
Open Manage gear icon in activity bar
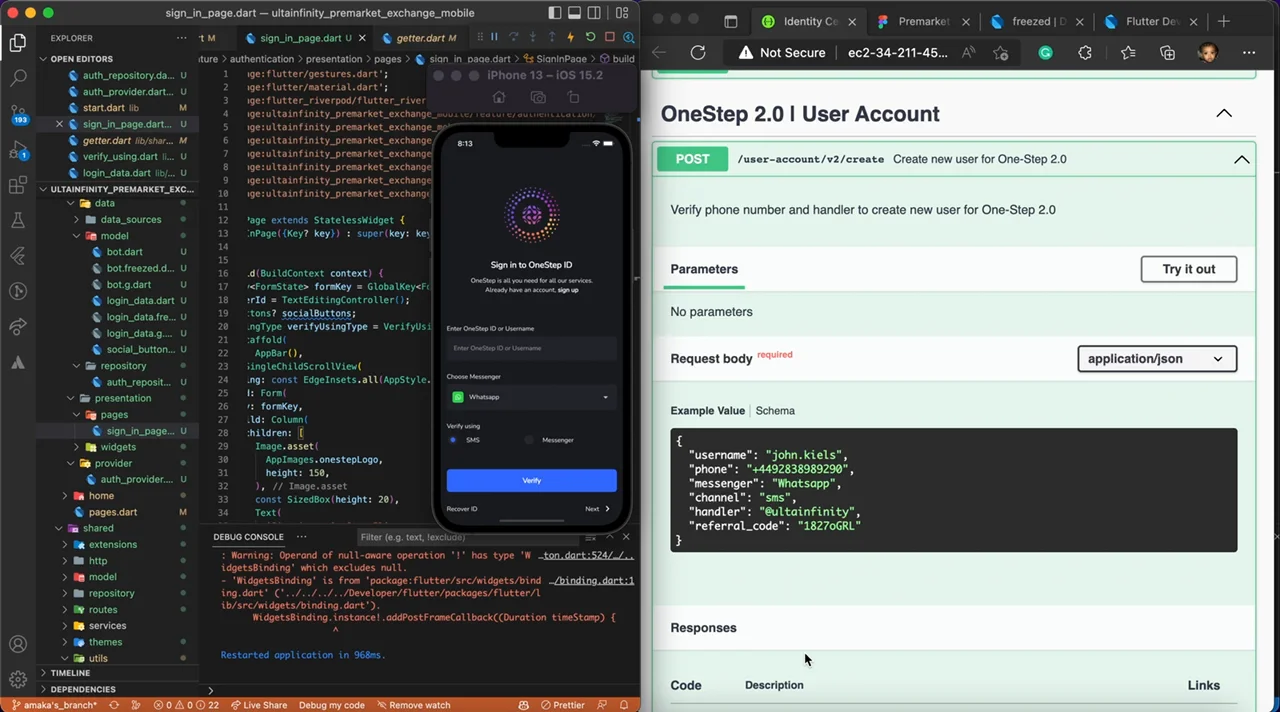click(17, 680)
